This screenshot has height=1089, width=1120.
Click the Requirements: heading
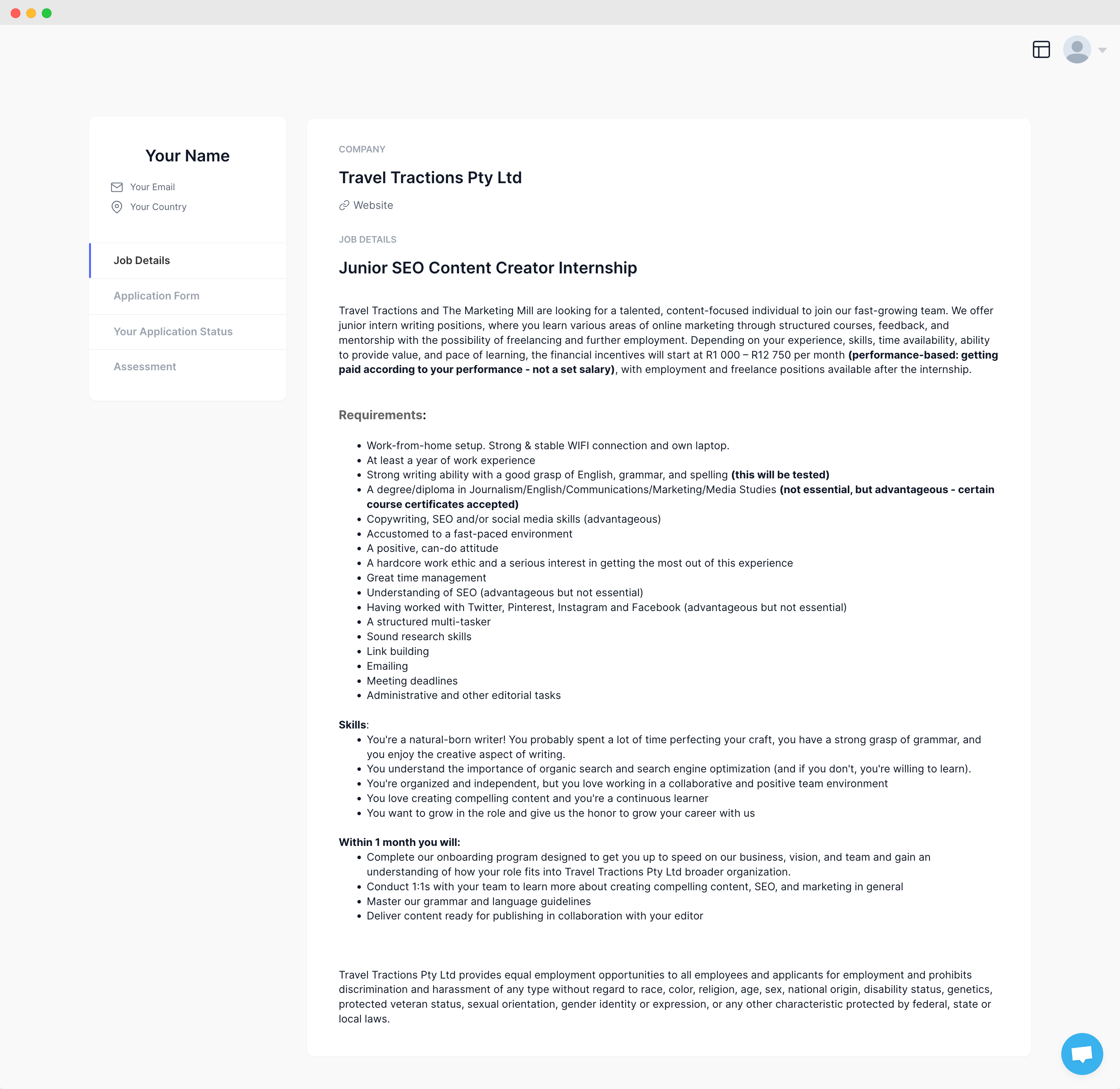pos(382,415)
